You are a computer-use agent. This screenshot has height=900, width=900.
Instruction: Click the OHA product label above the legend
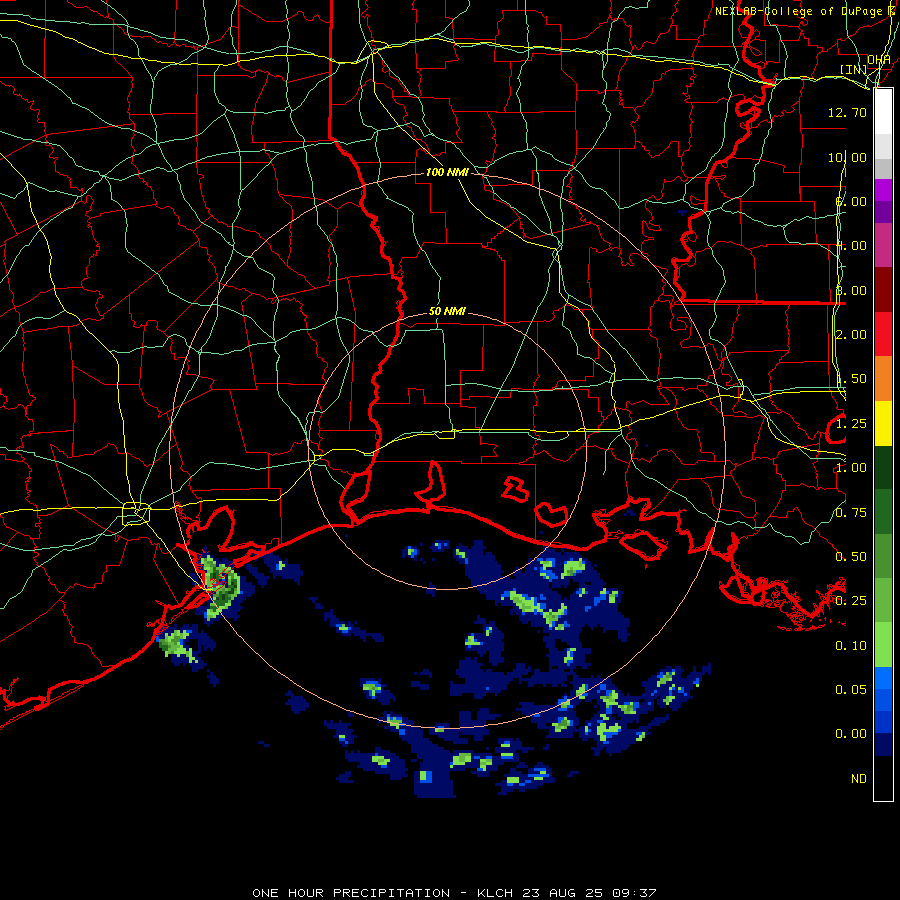879,60
